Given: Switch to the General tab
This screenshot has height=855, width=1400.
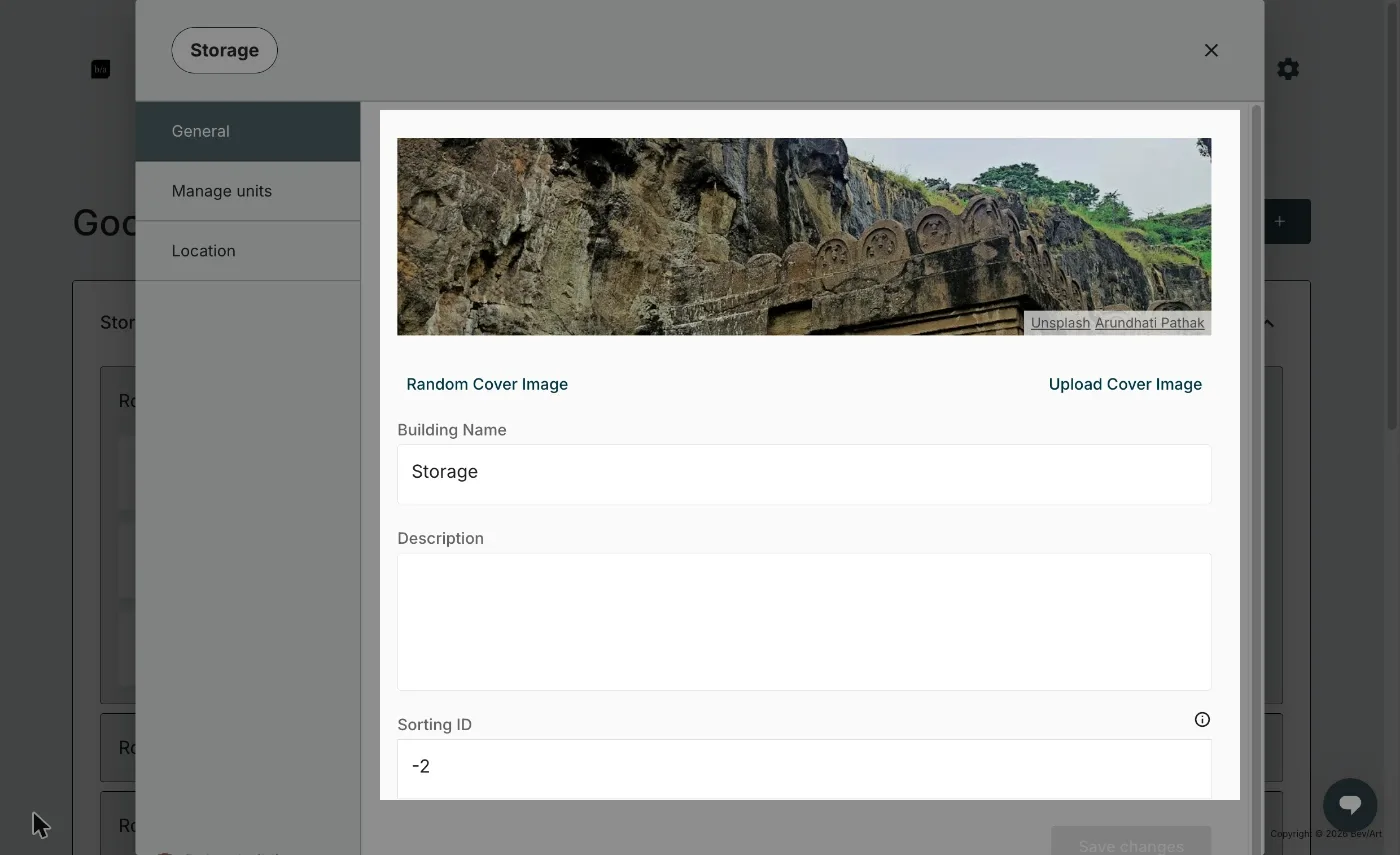Looking at the screenshot, I should click(248, 131).
